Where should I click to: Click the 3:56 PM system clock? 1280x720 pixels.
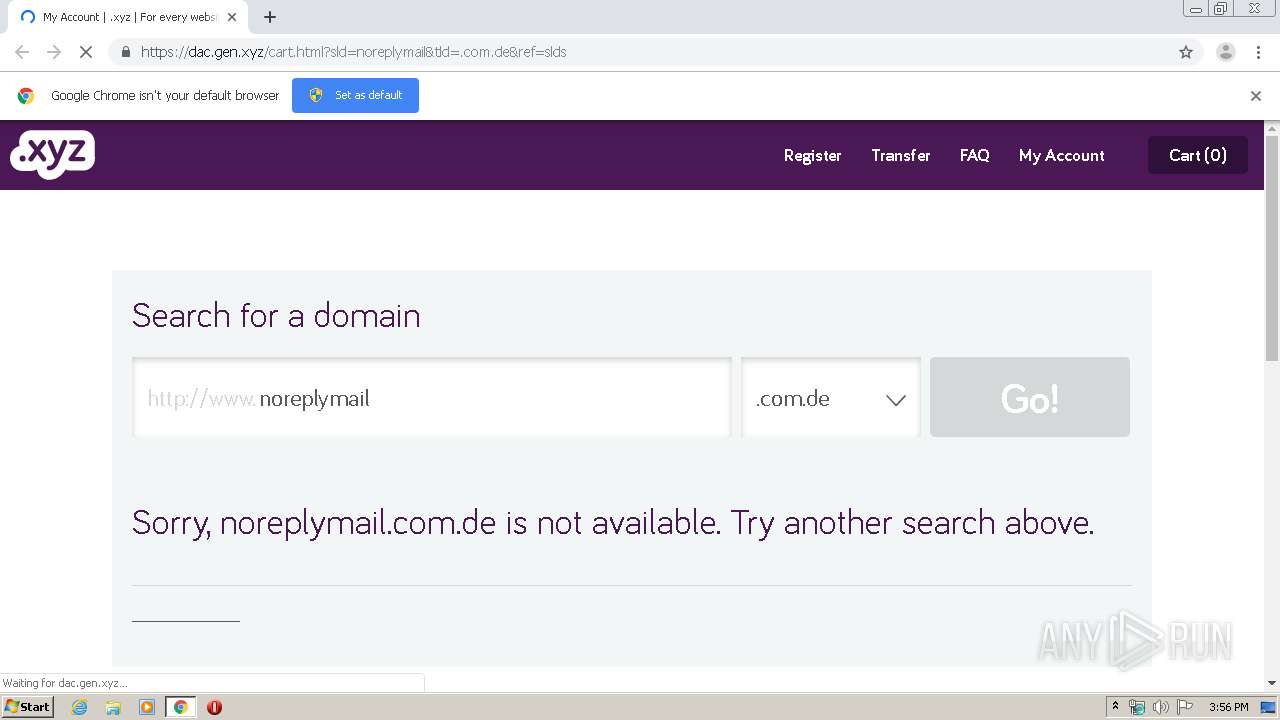(1228, 707)
